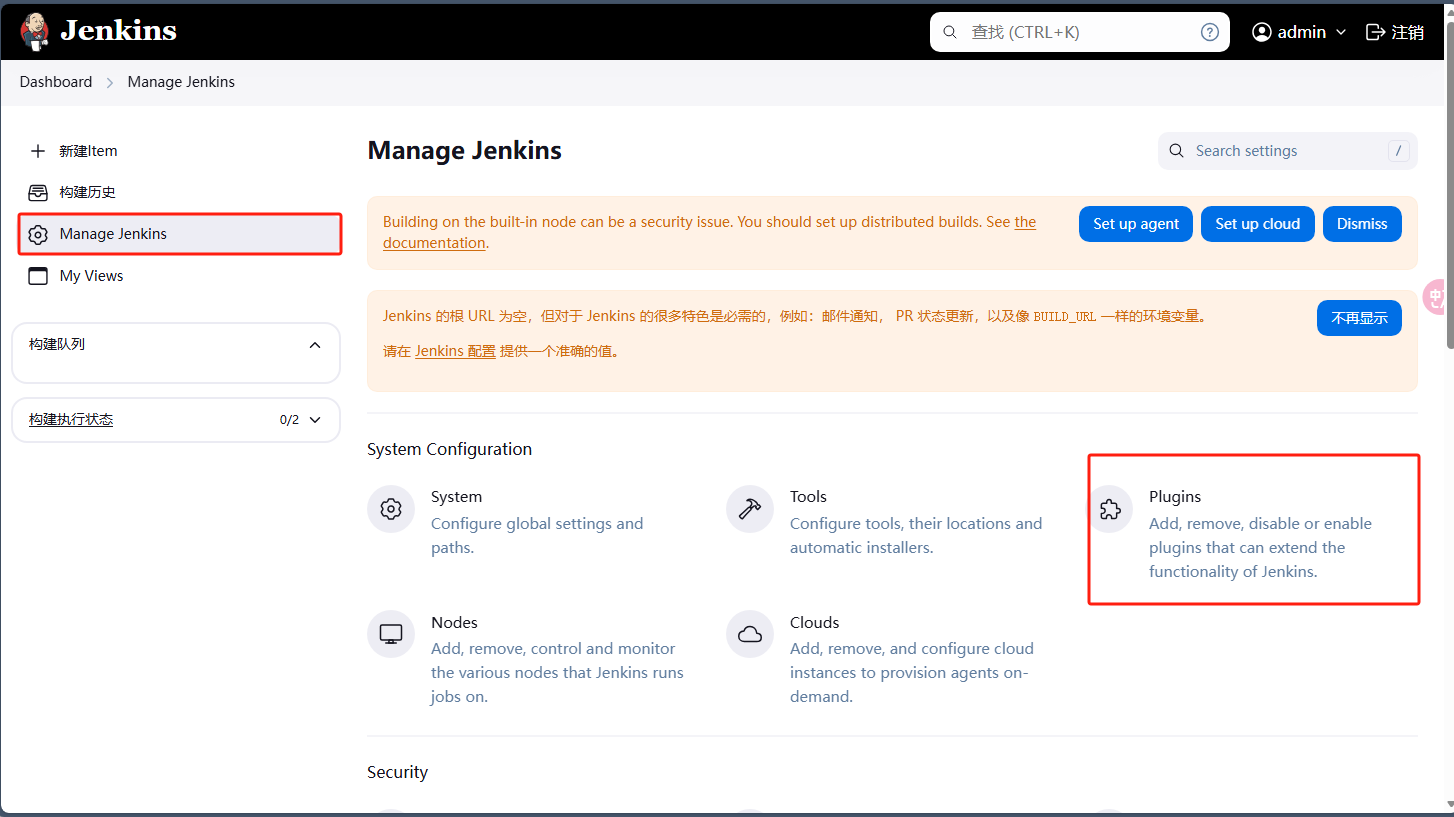Click the 构建队列 panel title
Image resolution: width=1454 pixels, height=817 pixels.
click(57, 344)
